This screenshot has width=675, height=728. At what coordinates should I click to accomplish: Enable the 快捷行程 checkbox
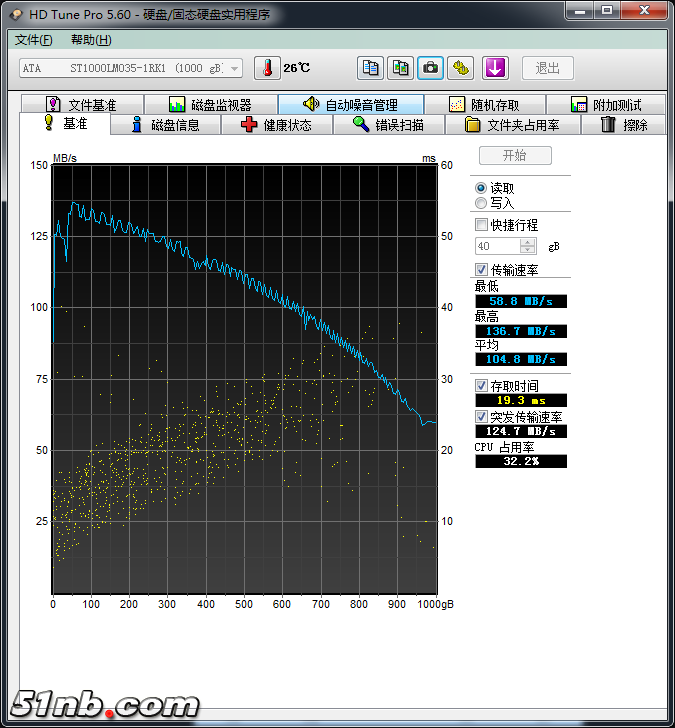click(481, 225)
